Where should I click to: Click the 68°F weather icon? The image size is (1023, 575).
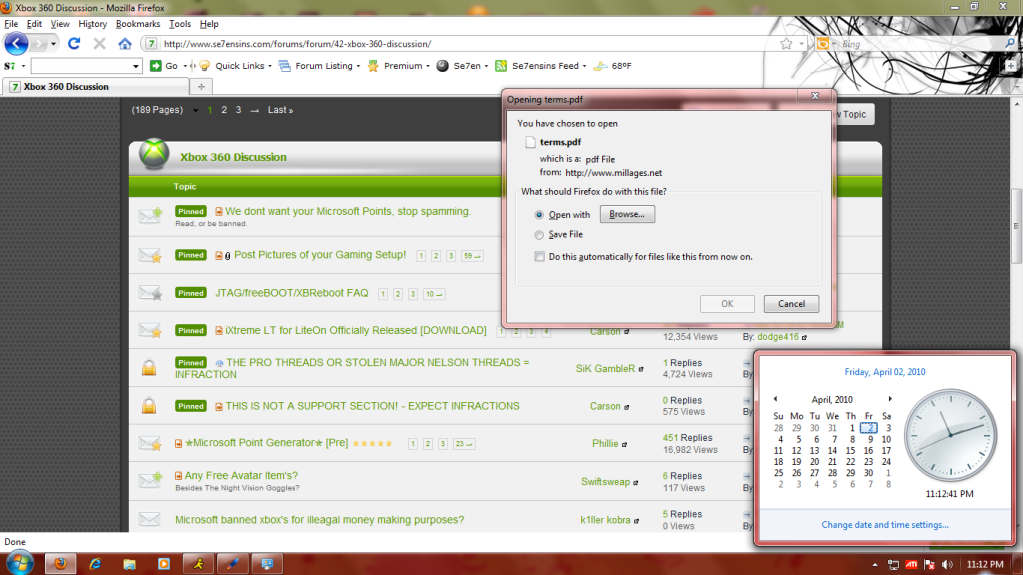coord(600,66)
